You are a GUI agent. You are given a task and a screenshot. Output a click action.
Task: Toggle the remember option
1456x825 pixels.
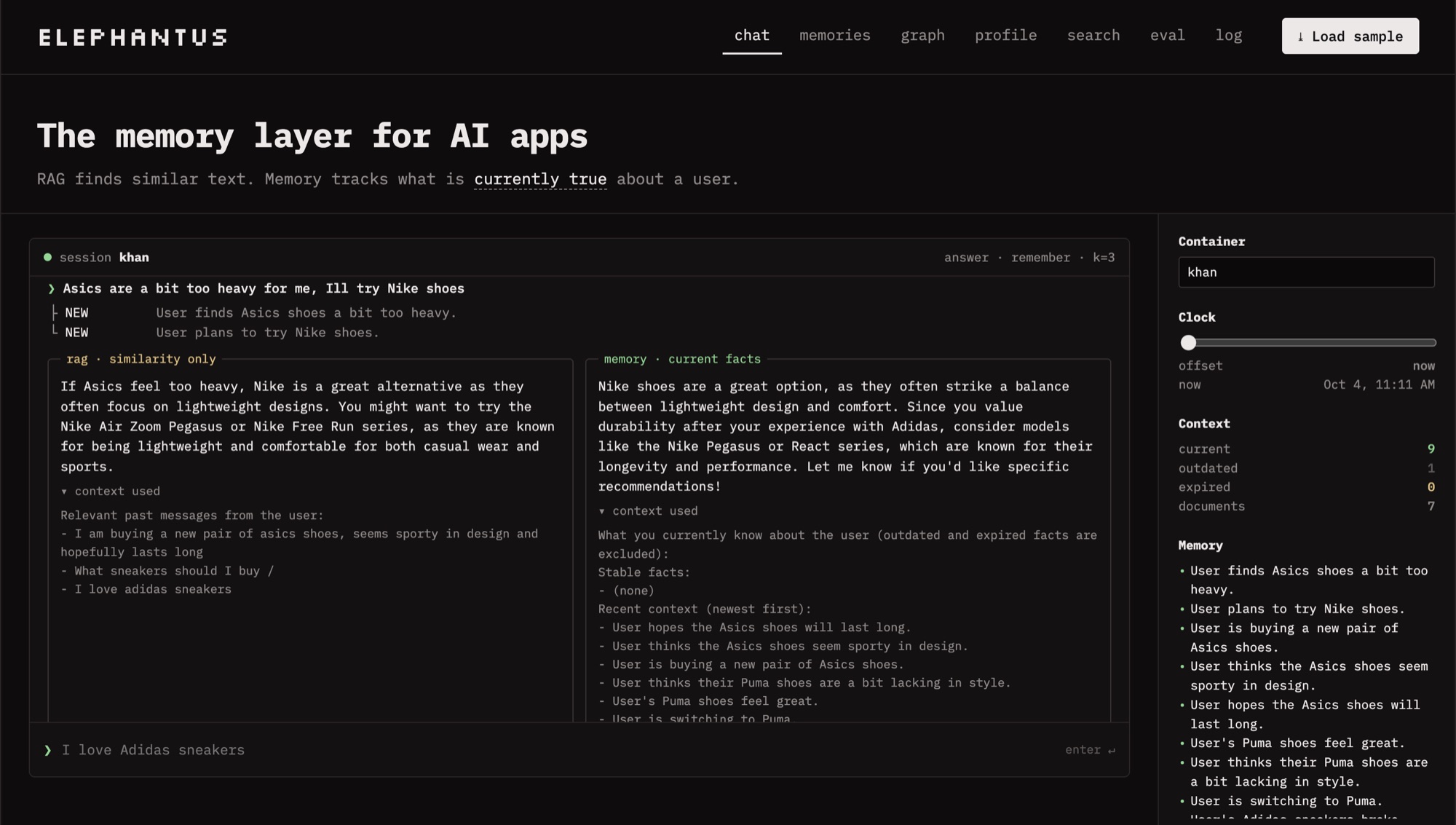1040,258
